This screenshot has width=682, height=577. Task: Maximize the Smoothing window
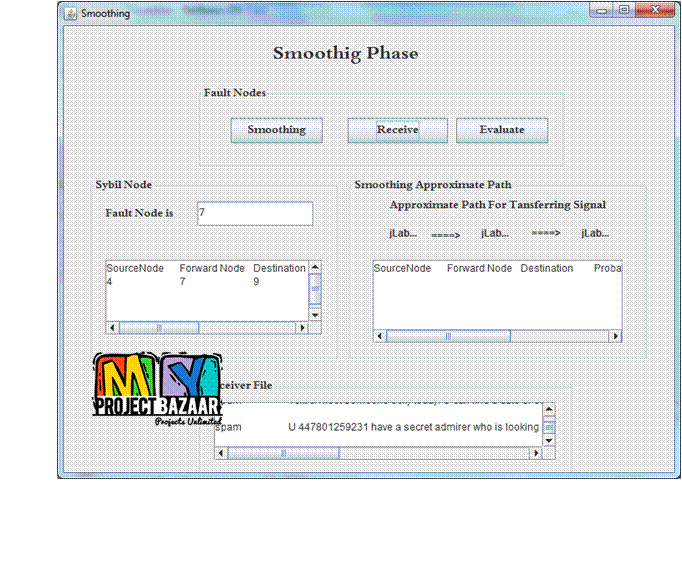tap(624, 10)
